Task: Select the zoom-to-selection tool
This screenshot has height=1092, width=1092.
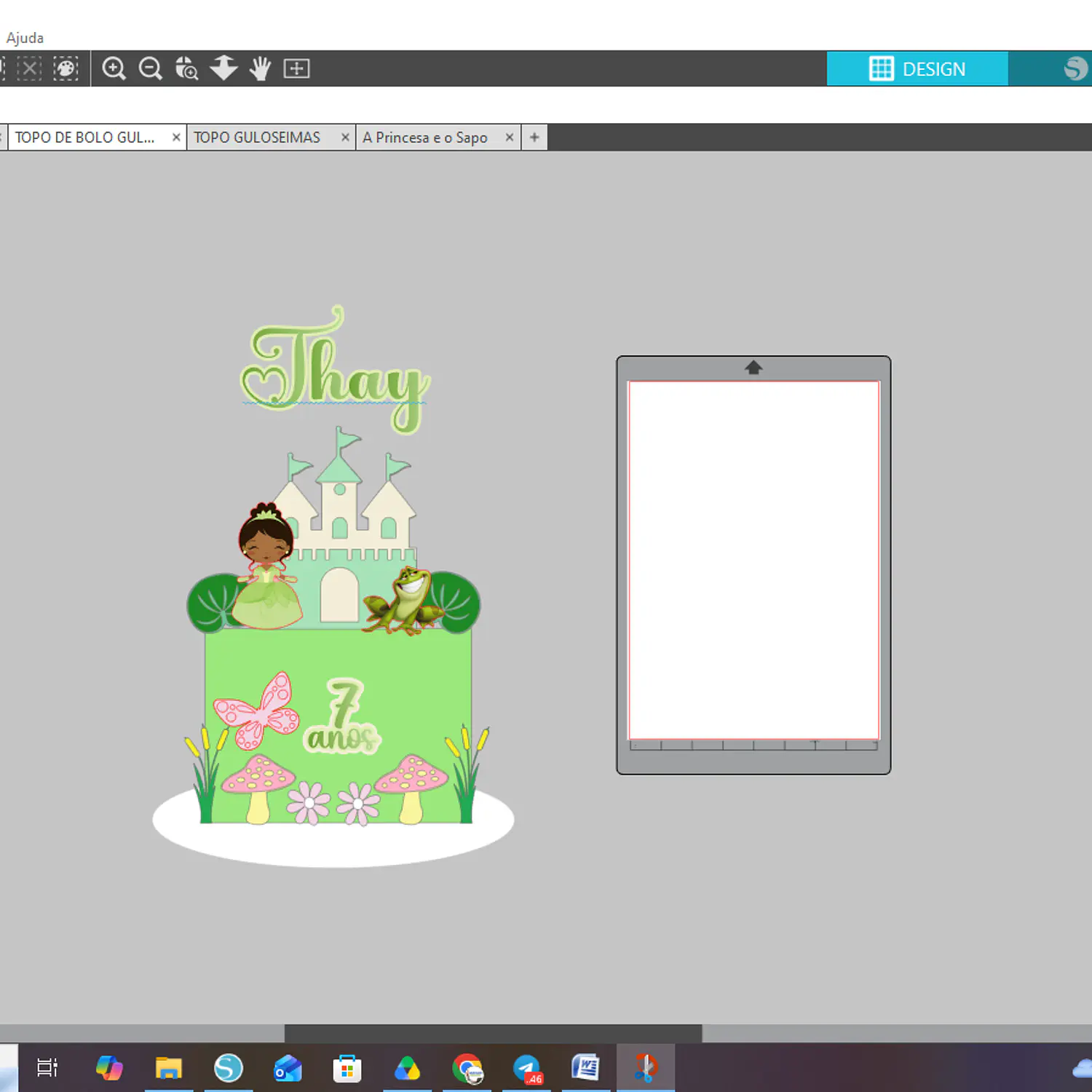Action: (x=187, y=68)
